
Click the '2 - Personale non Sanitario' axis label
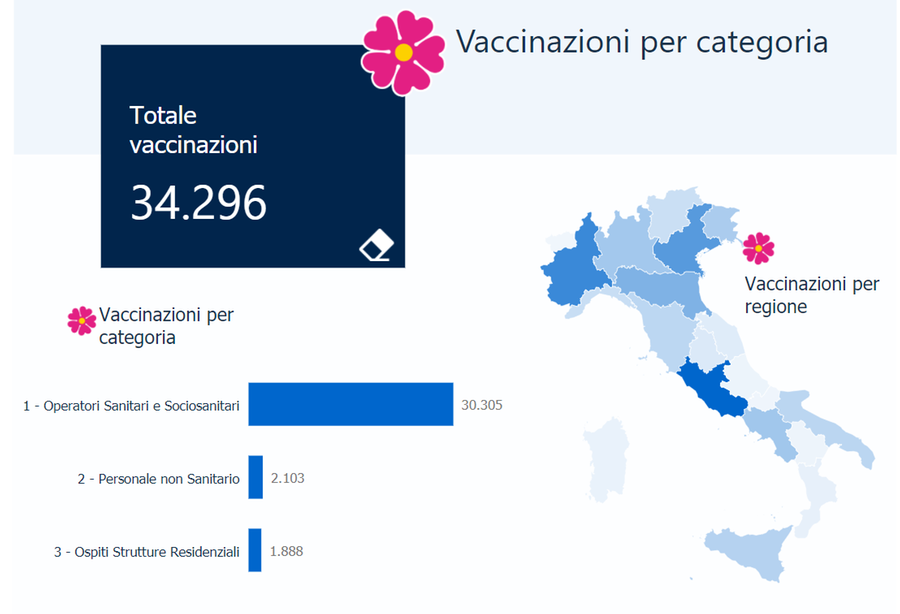tap(158, 479)
